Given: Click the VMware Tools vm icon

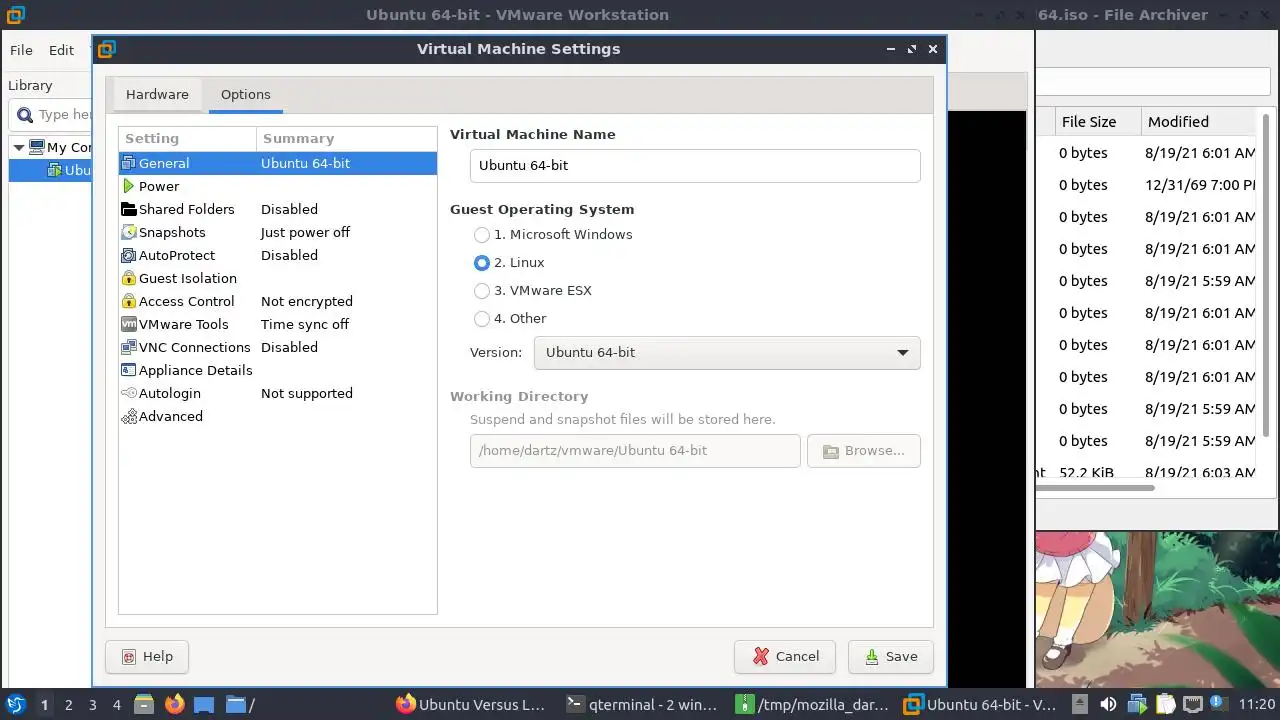Looking at the screenshot, I should (129, 324).
